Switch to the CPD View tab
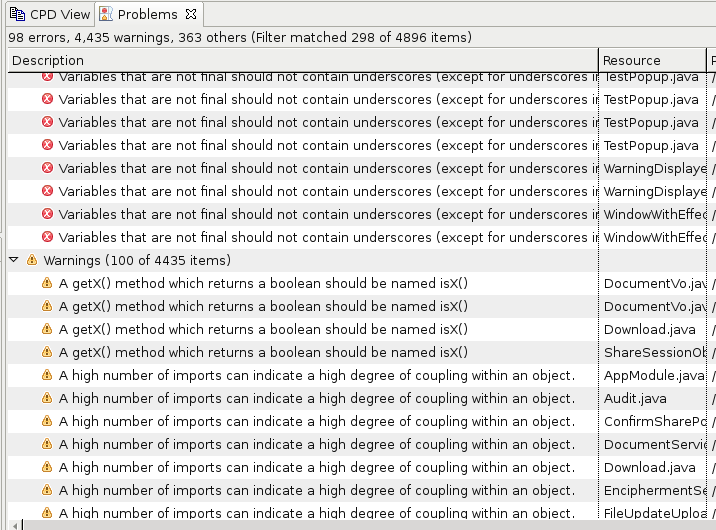Viewport: 716px width, 530px height. tap(50, 14)
